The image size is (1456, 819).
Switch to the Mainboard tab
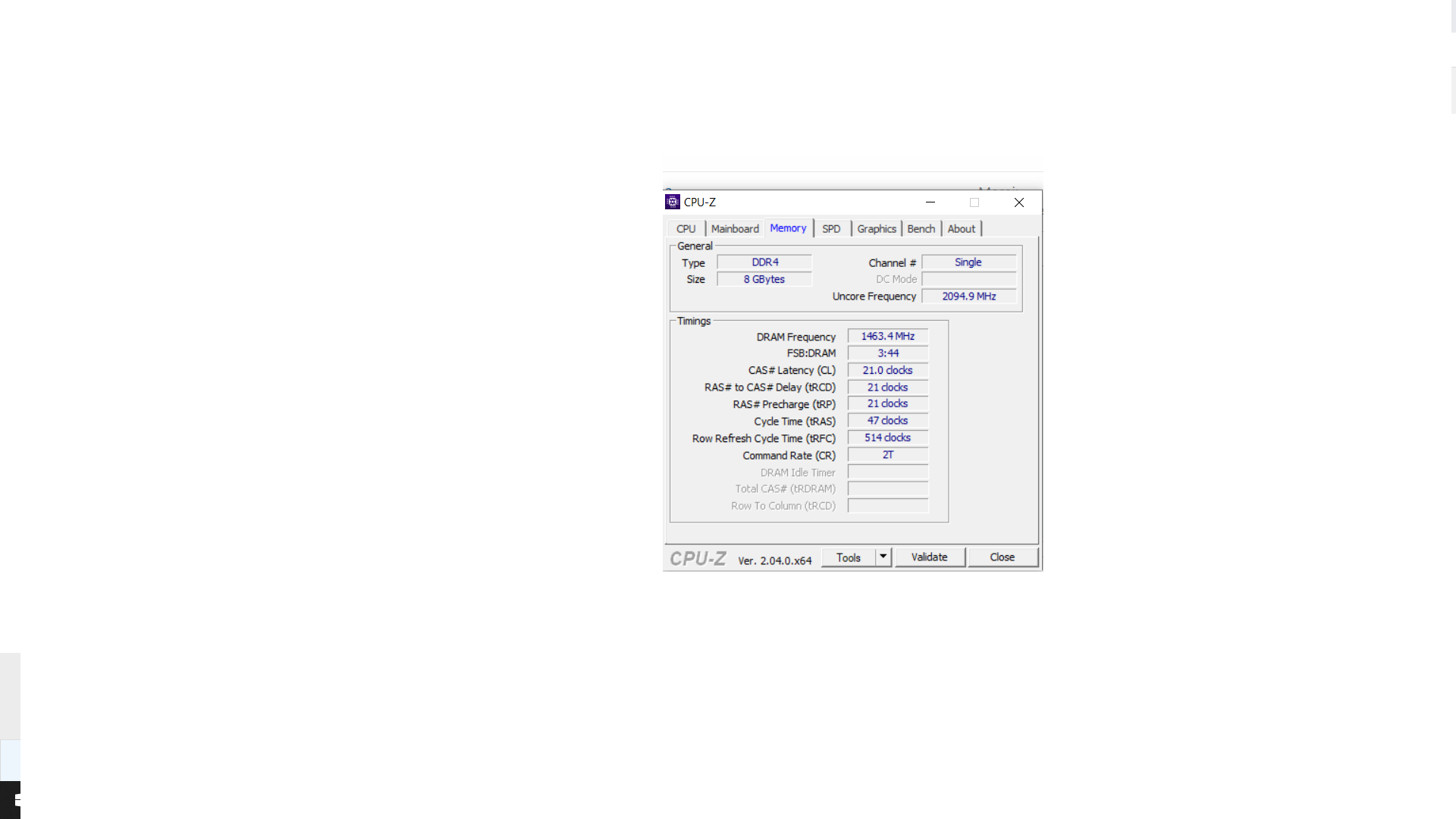point(734,229)
